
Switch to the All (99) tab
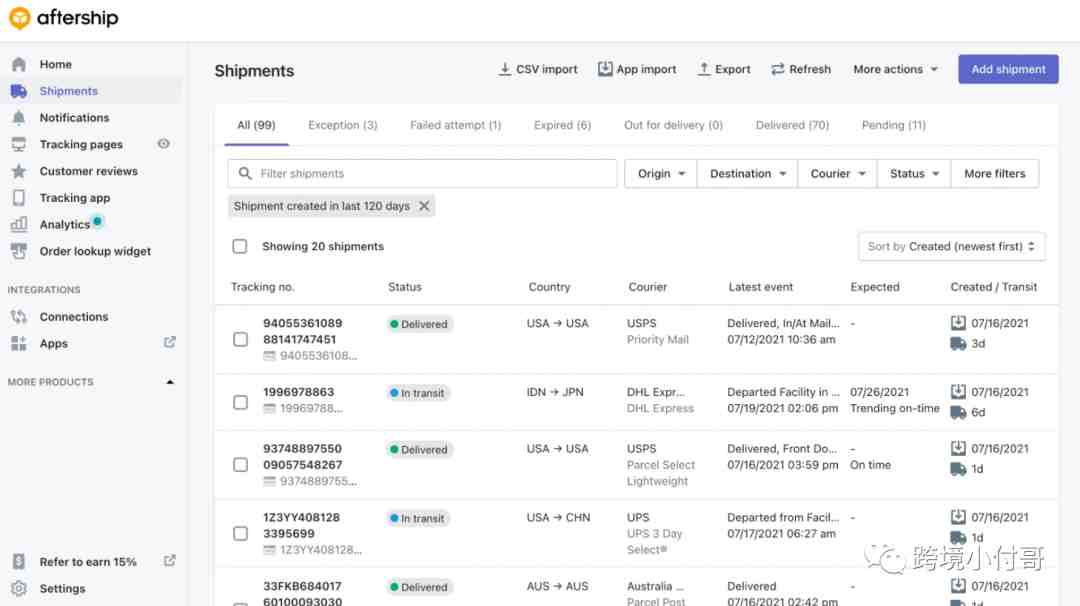(256, 125)
